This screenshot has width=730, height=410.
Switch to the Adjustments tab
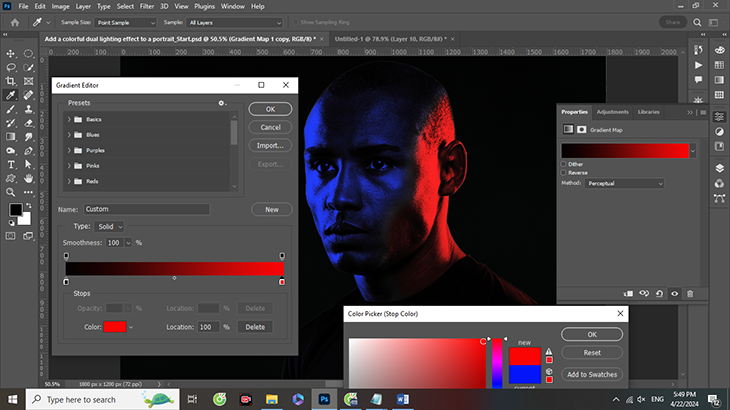tap(612, 112)
